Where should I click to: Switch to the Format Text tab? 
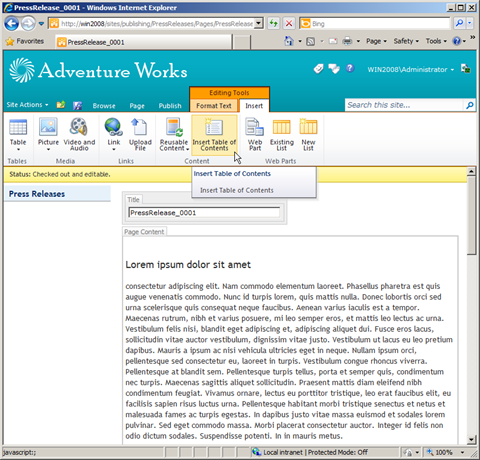pyautogui.click(x=214, y=106)
